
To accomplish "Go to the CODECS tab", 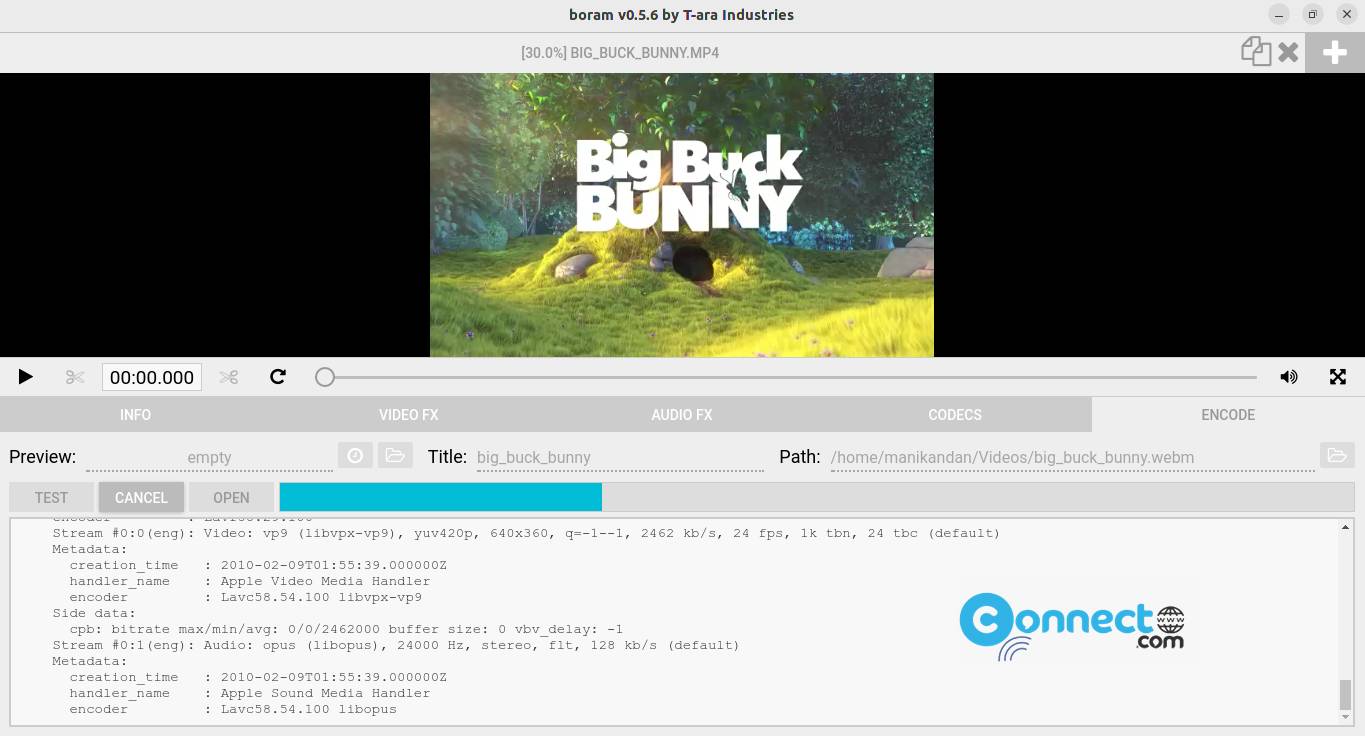I will (x=955, y=414).
